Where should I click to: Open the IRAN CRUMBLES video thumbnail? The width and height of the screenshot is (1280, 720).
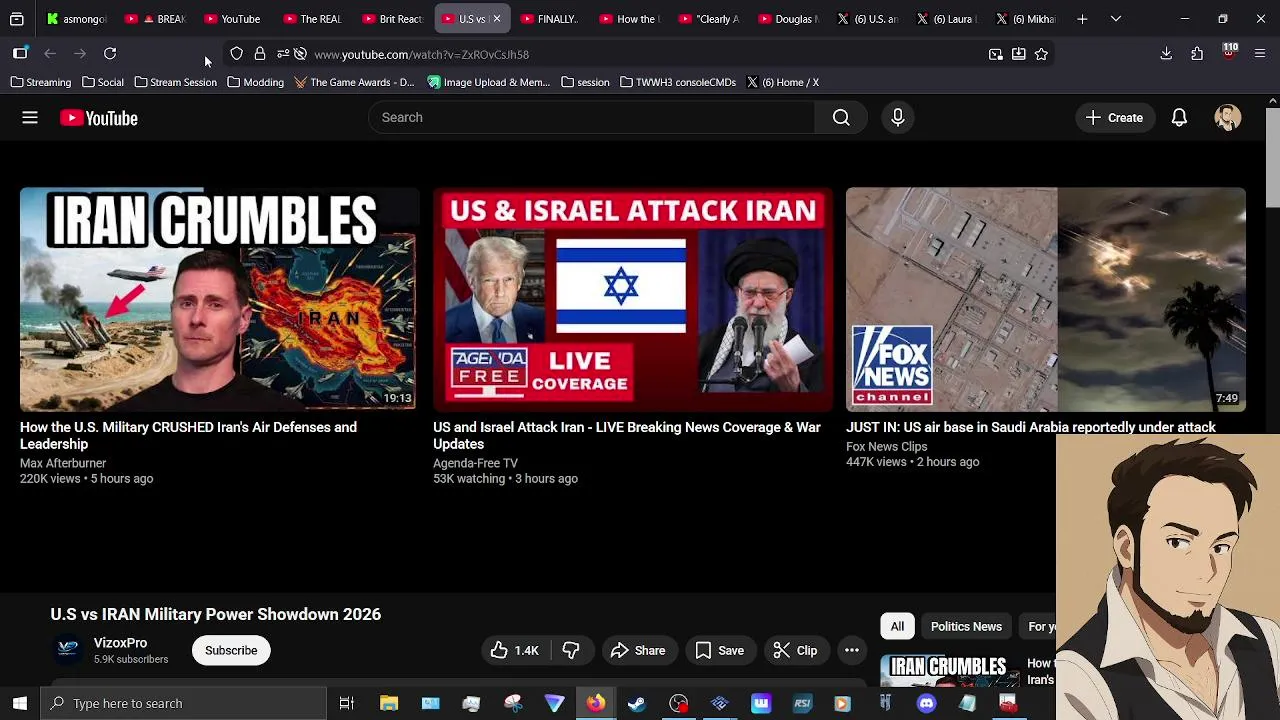(x=220, y=299)
